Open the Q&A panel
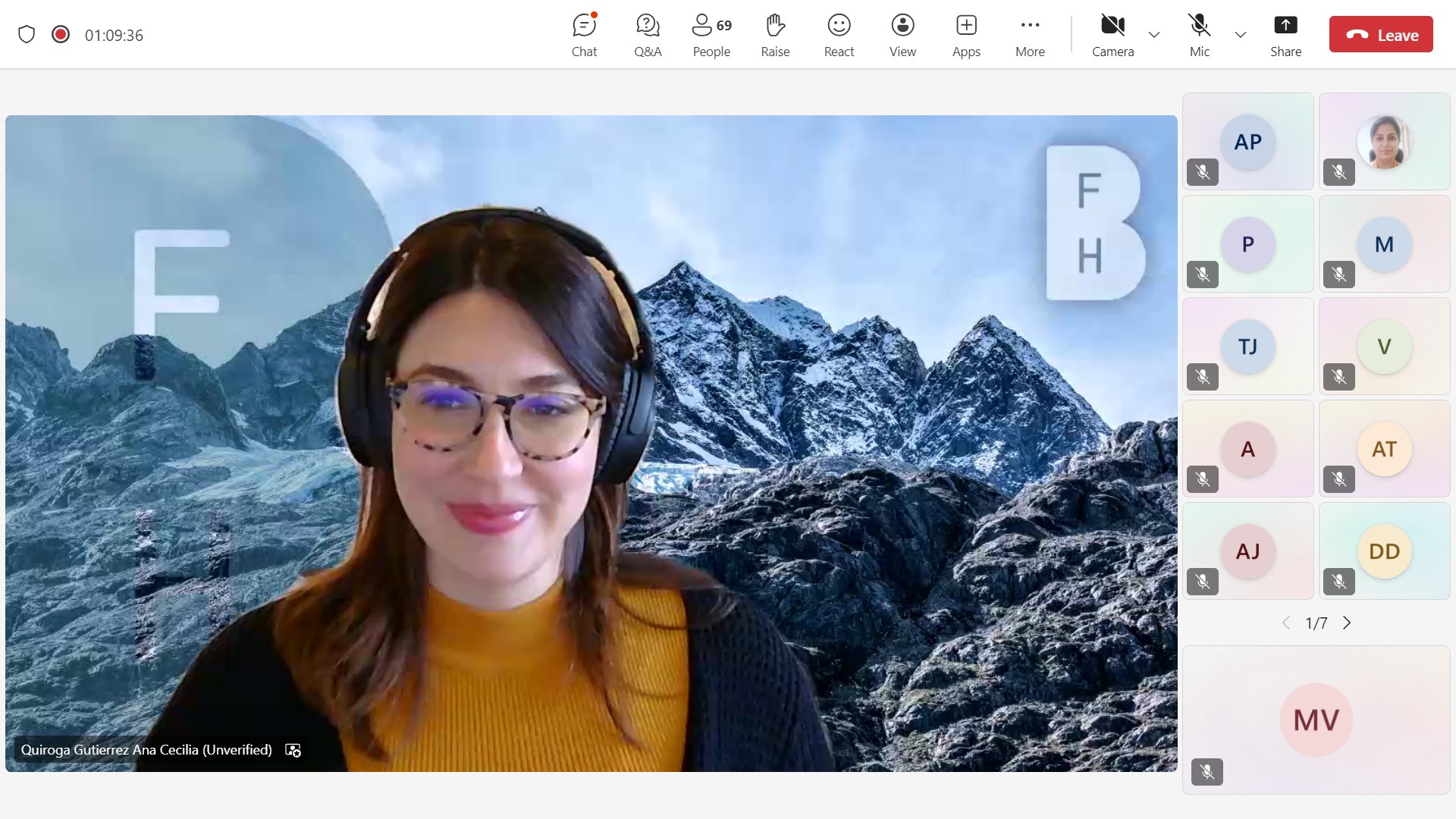Screen dimensions: 1456x819 648,35
